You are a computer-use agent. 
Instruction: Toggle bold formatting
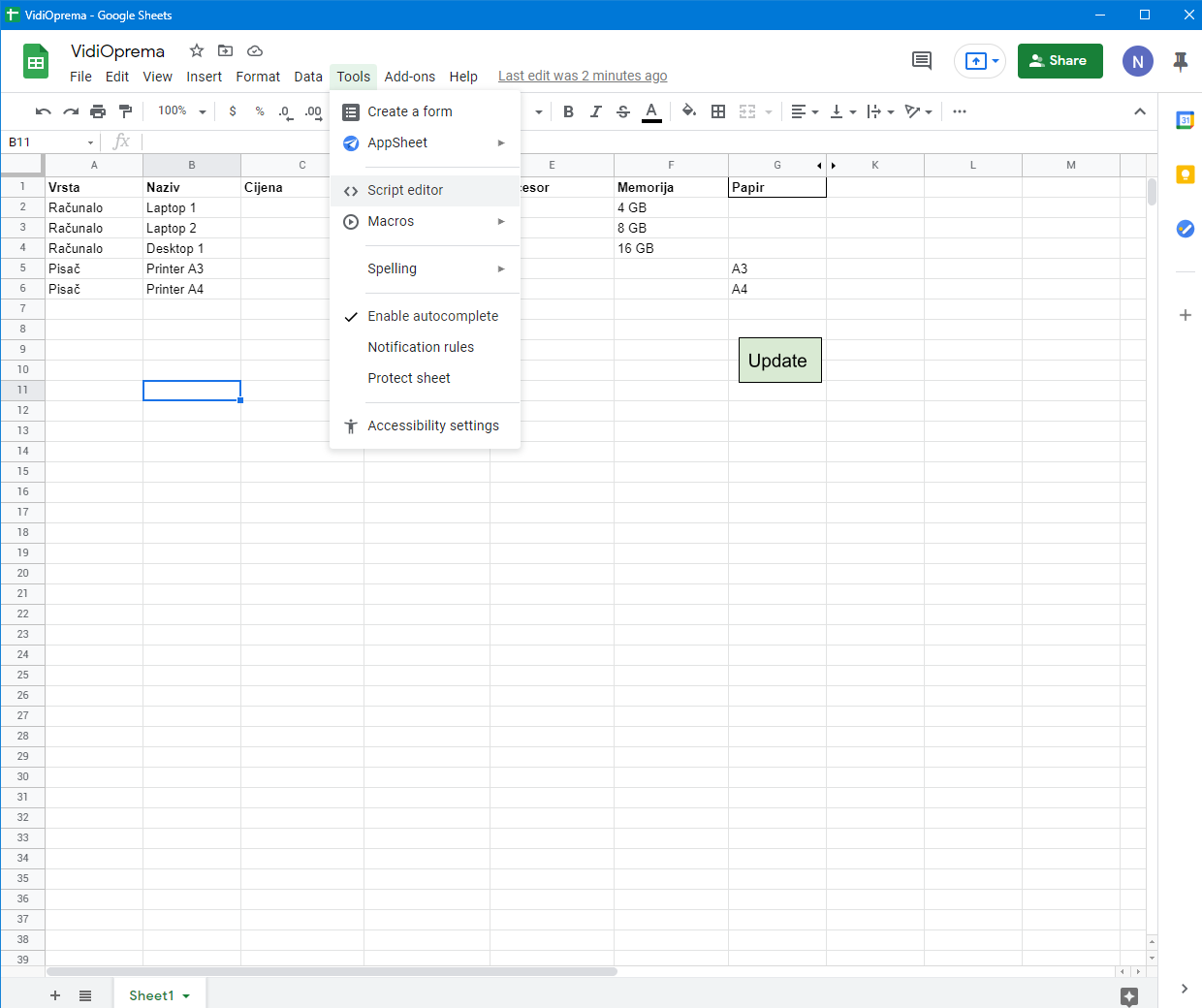click(x=569, y=111)
